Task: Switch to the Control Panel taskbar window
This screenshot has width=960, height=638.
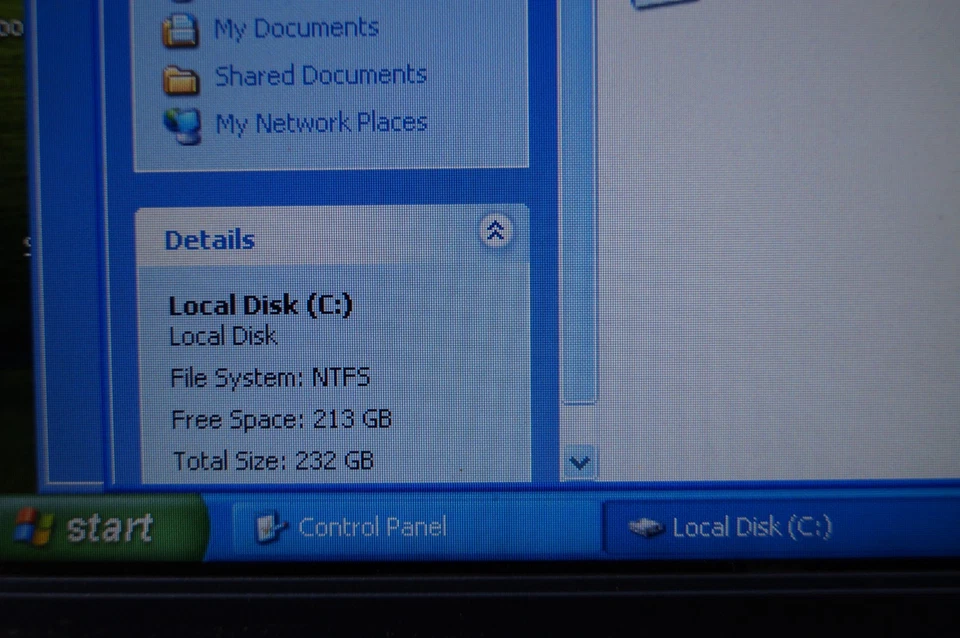Action: coord(370,527)
